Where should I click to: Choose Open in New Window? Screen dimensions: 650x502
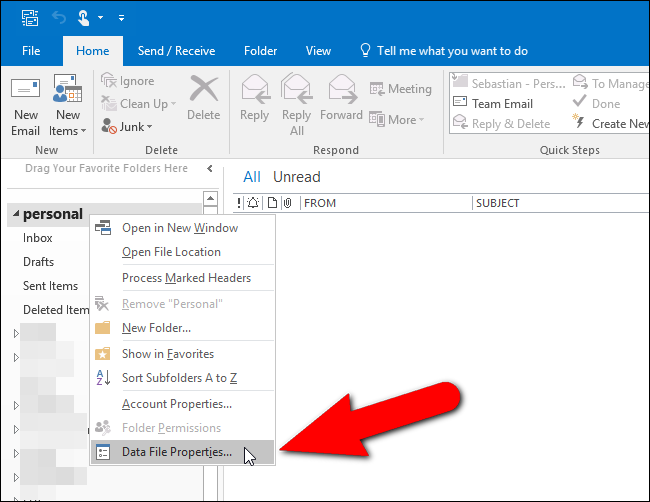[180, 228]
